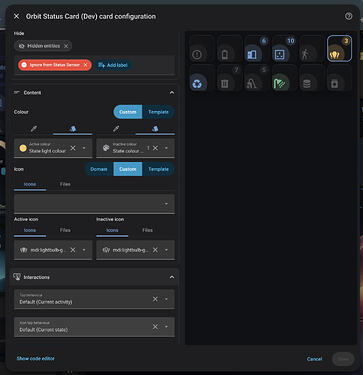Clear the Inactive icon value
Image resolution: width=363 pixels, height=375 pixels.
point(155,250)
